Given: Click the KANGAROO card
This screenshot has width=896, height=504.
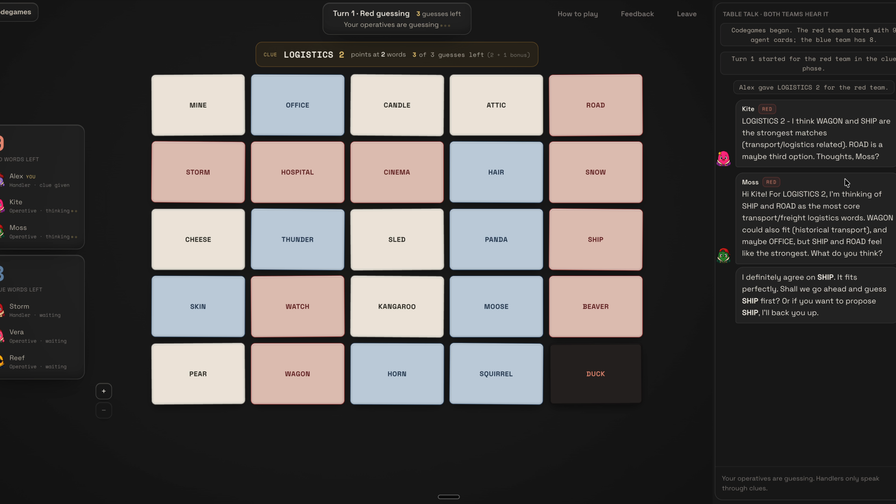Looking at the screenshot, I should click(397, 306).
